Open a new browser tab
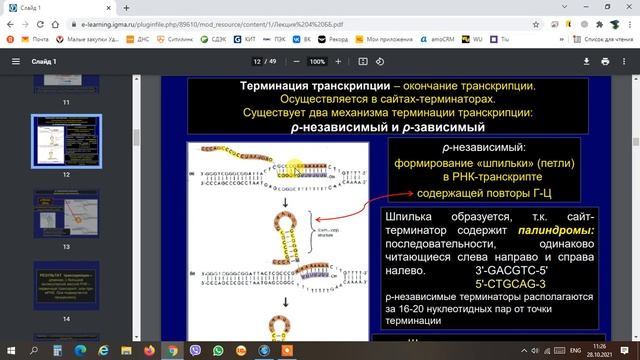 (x=127, y=8)
